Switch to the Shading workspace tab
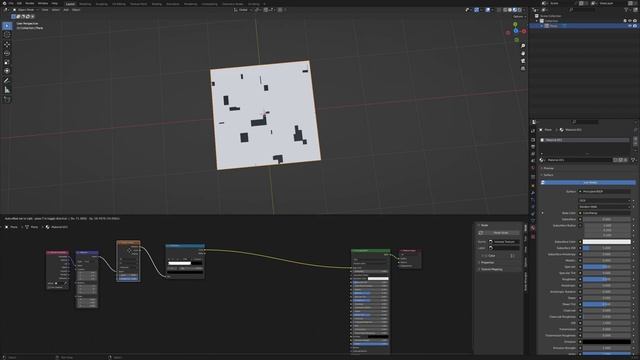 coord(156,4)
